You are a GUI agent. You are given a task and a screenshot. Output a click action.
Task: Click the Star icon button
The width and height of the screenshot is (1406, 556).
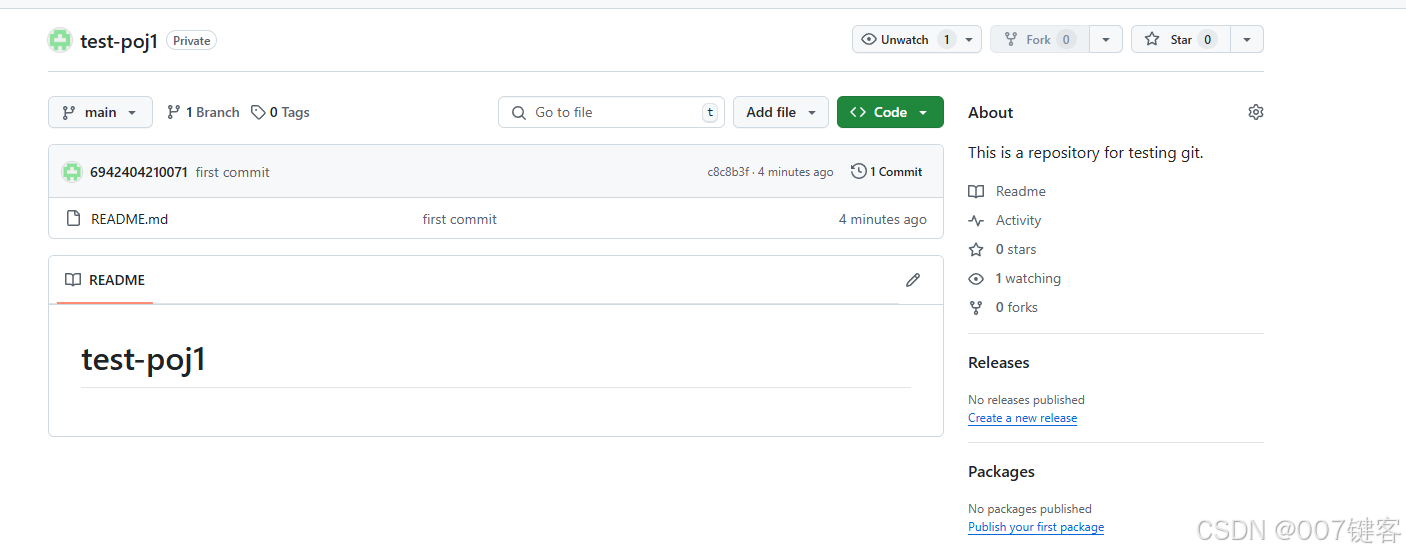tap(1181, 39)
